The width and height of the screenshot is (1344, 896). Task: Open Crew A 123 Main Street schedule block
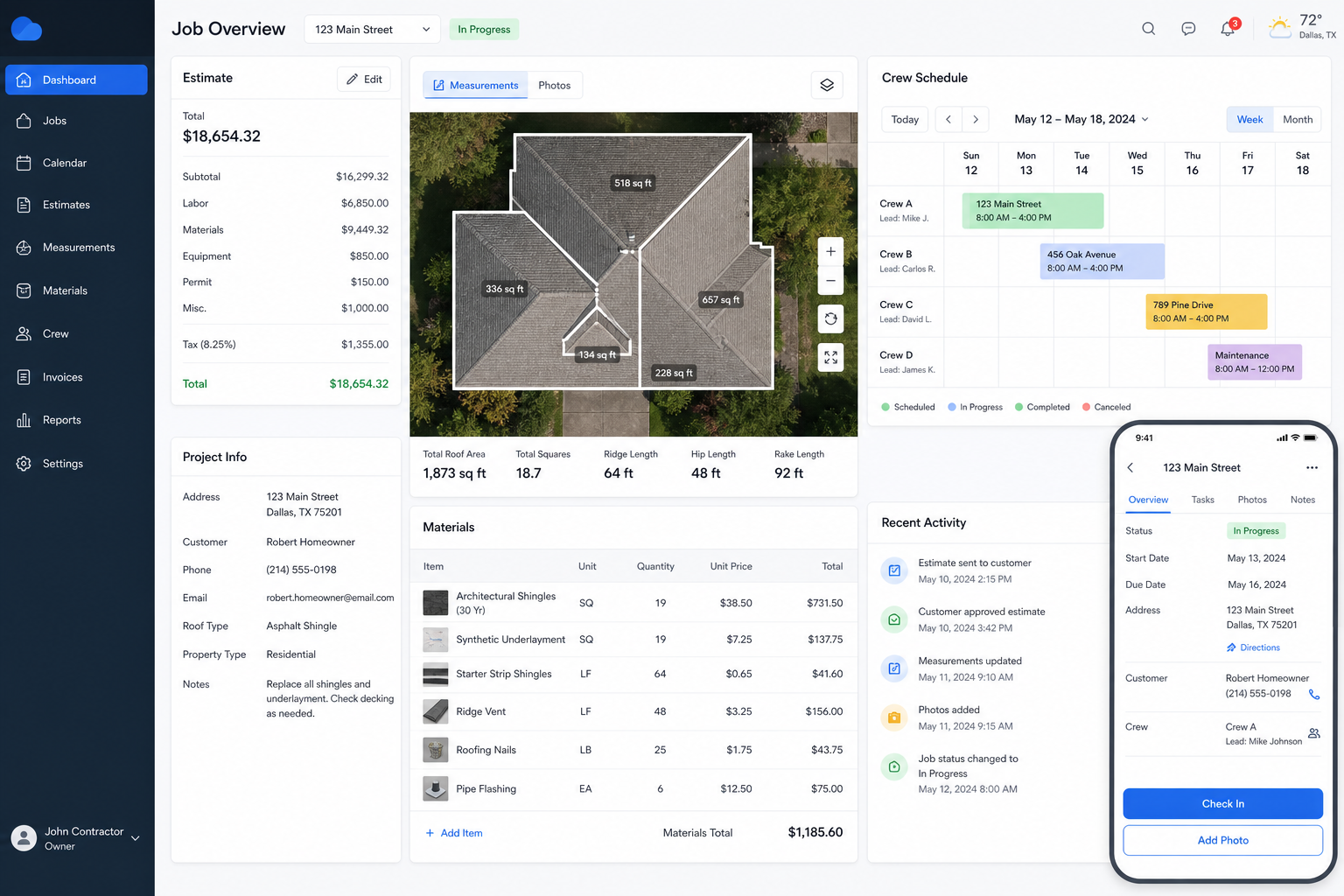pyautogui.click(x=1032, y=211)
